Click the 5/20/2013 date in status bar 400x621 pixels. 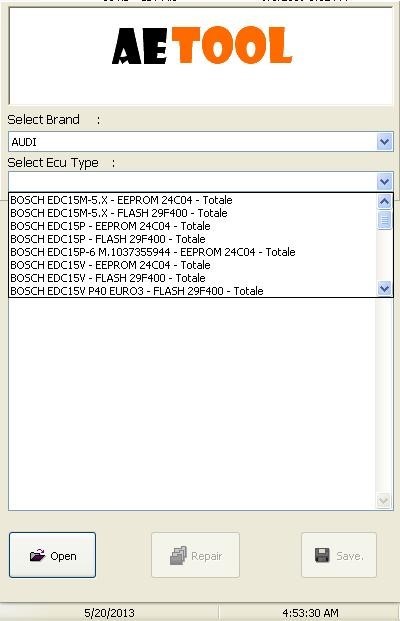click(x=109, y=613)
